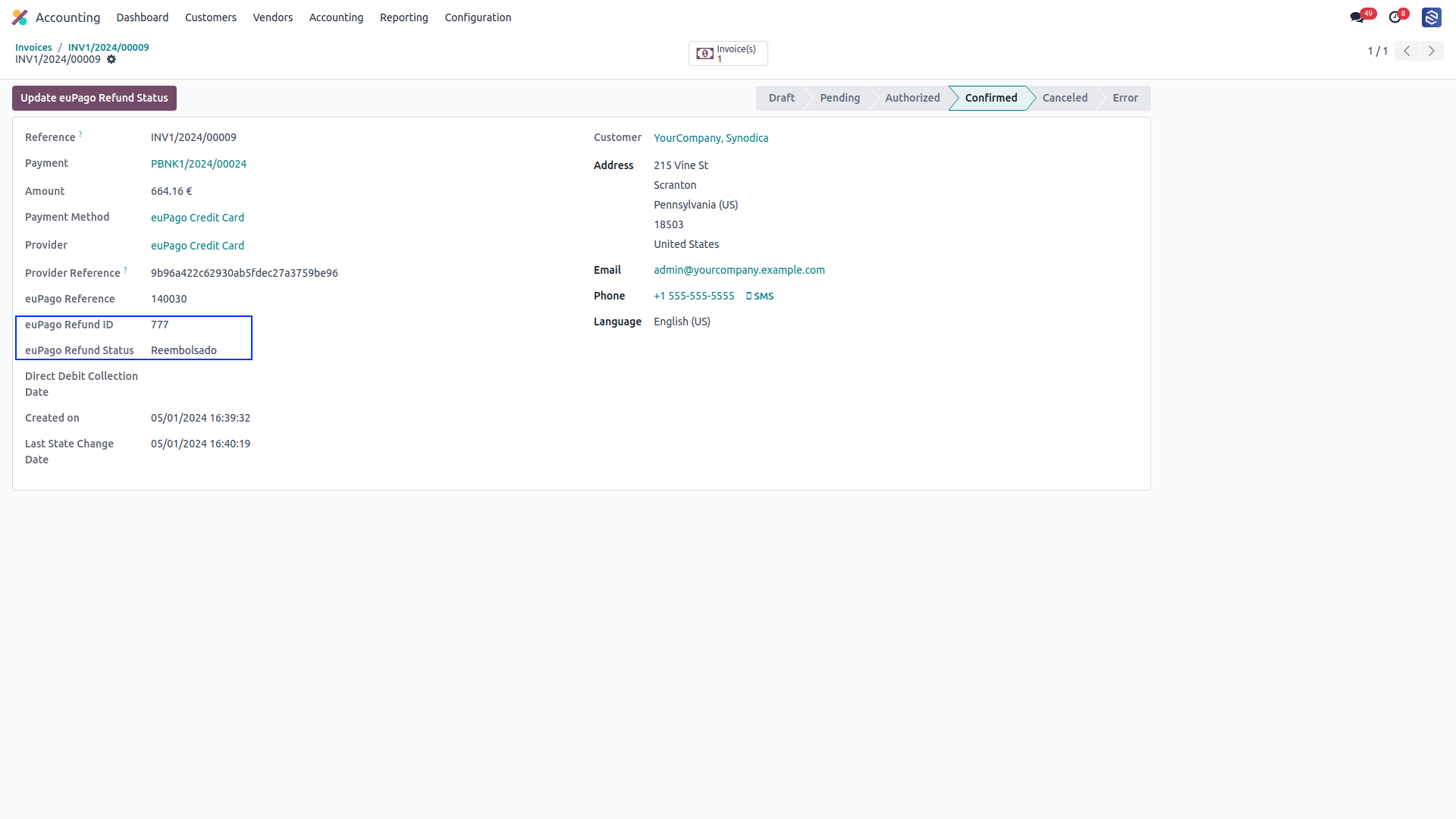Click the Reference help question mark

point(80,133)
